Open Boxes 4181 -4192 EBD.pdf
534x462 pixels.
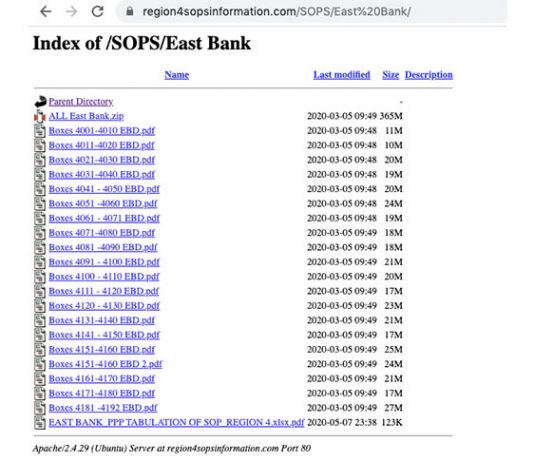[103, 408]
